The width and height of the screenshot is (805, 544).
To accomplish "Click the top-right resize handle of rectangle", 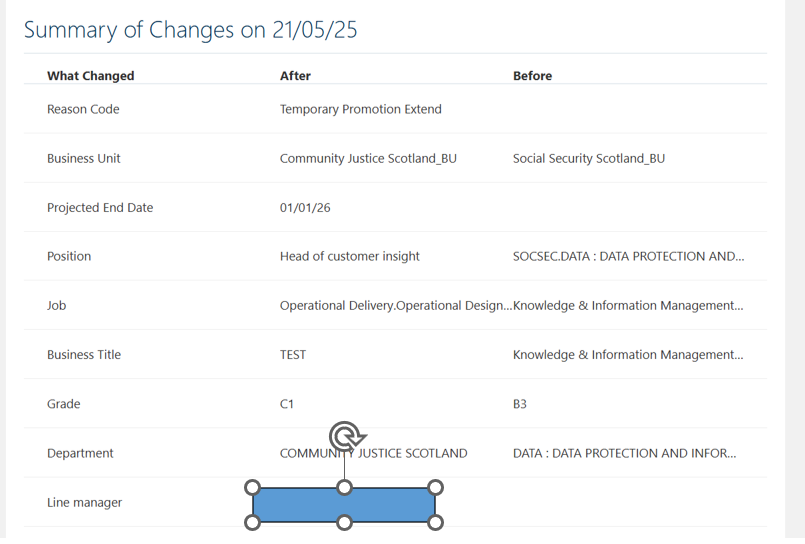I will tap(435, 488).
